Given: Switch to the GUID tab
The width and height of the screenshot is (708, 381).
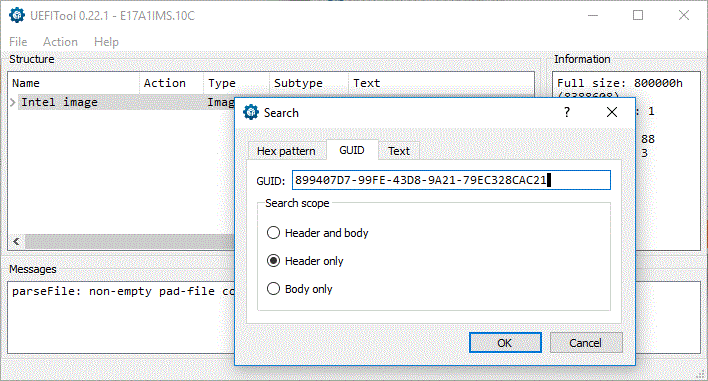Looking at the screenshot, I should (x=352, y=150).
